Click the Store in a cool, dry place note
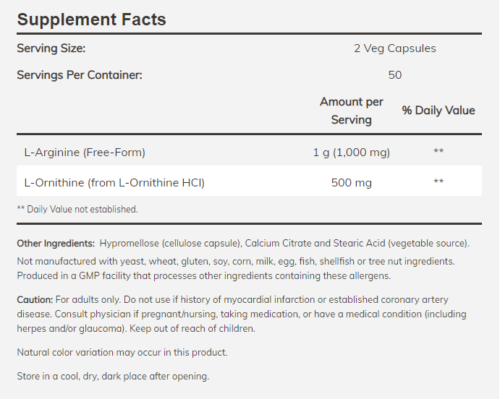 (x=113, y=376)
